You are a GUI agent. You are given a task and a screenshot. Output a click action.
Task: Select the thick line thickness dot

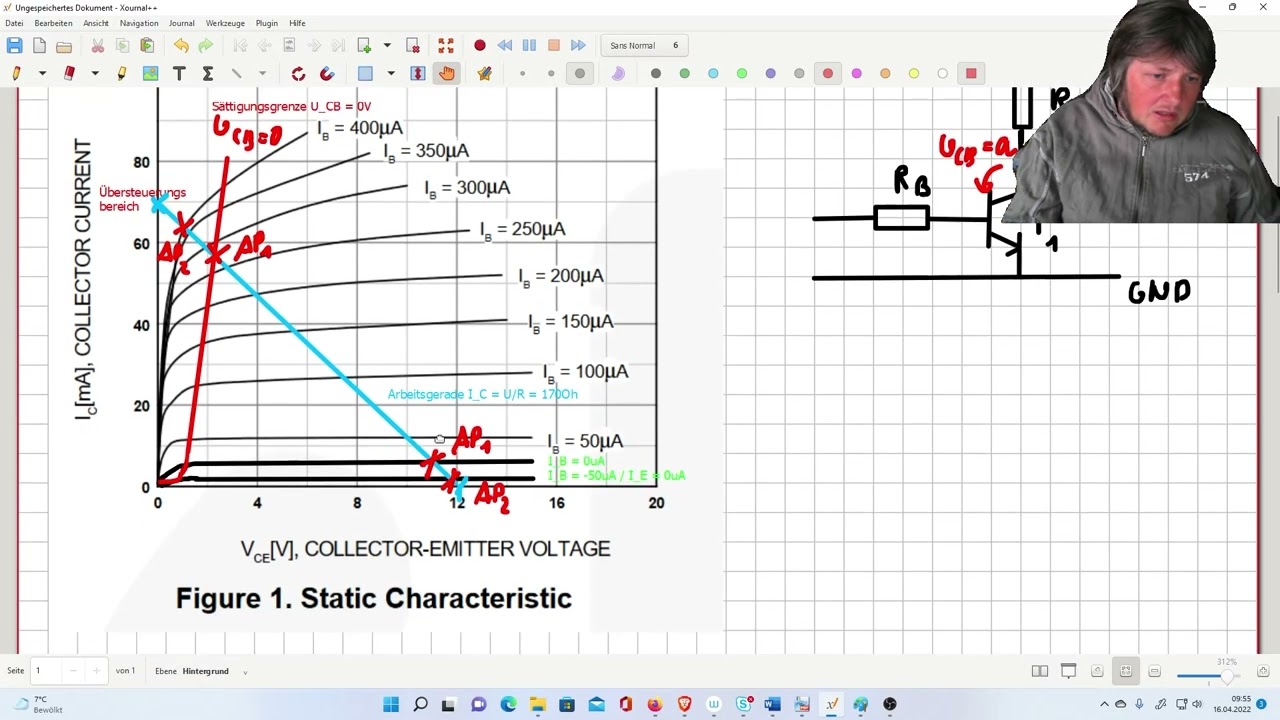tap(580, 73)
